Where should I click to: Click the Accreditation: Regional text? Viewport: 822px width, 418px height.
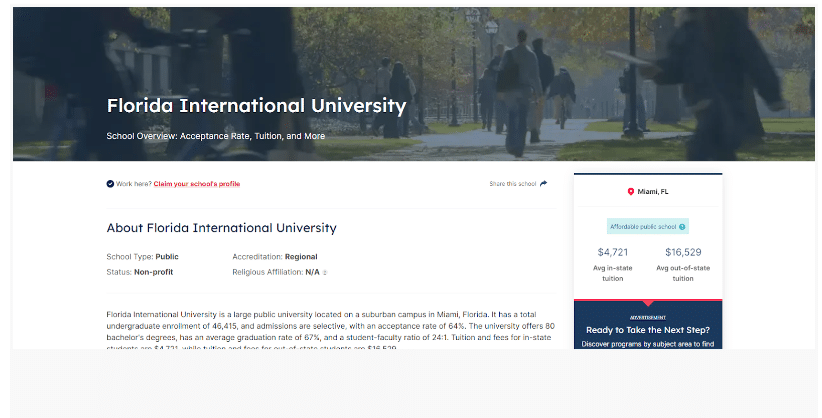(275, 256)
